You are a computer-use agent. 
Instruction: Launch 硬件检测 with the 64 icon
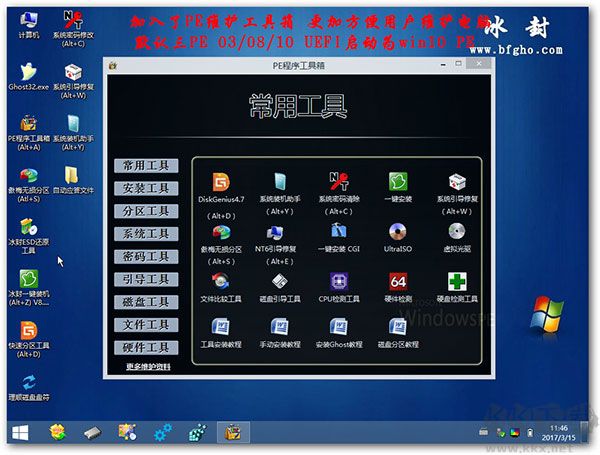click(x=397, y=282)
